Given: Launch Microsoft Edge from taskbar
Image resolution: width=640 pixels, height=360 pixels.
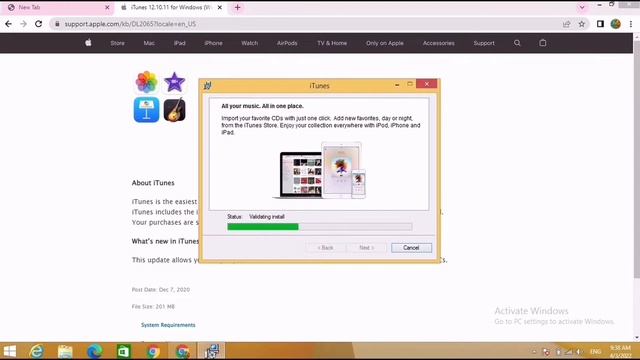Looking at the screenshot, I should click(x=95, y=351).
